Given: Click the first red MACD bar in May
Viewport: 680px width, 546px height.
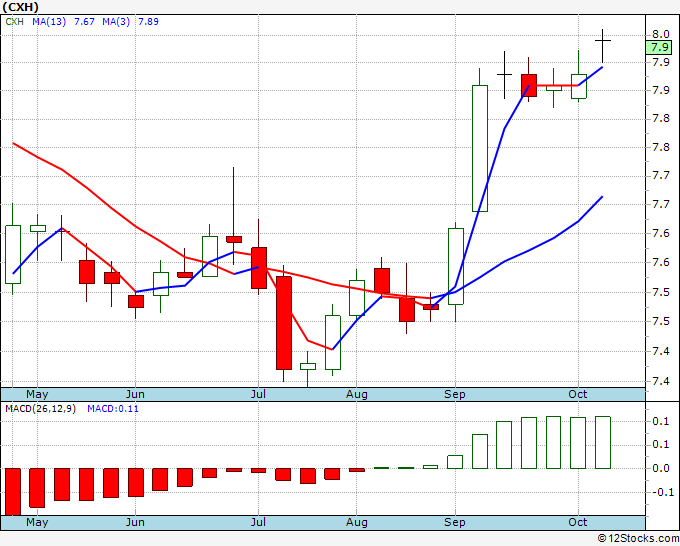Looking at the screenshot, I should 13,492.
